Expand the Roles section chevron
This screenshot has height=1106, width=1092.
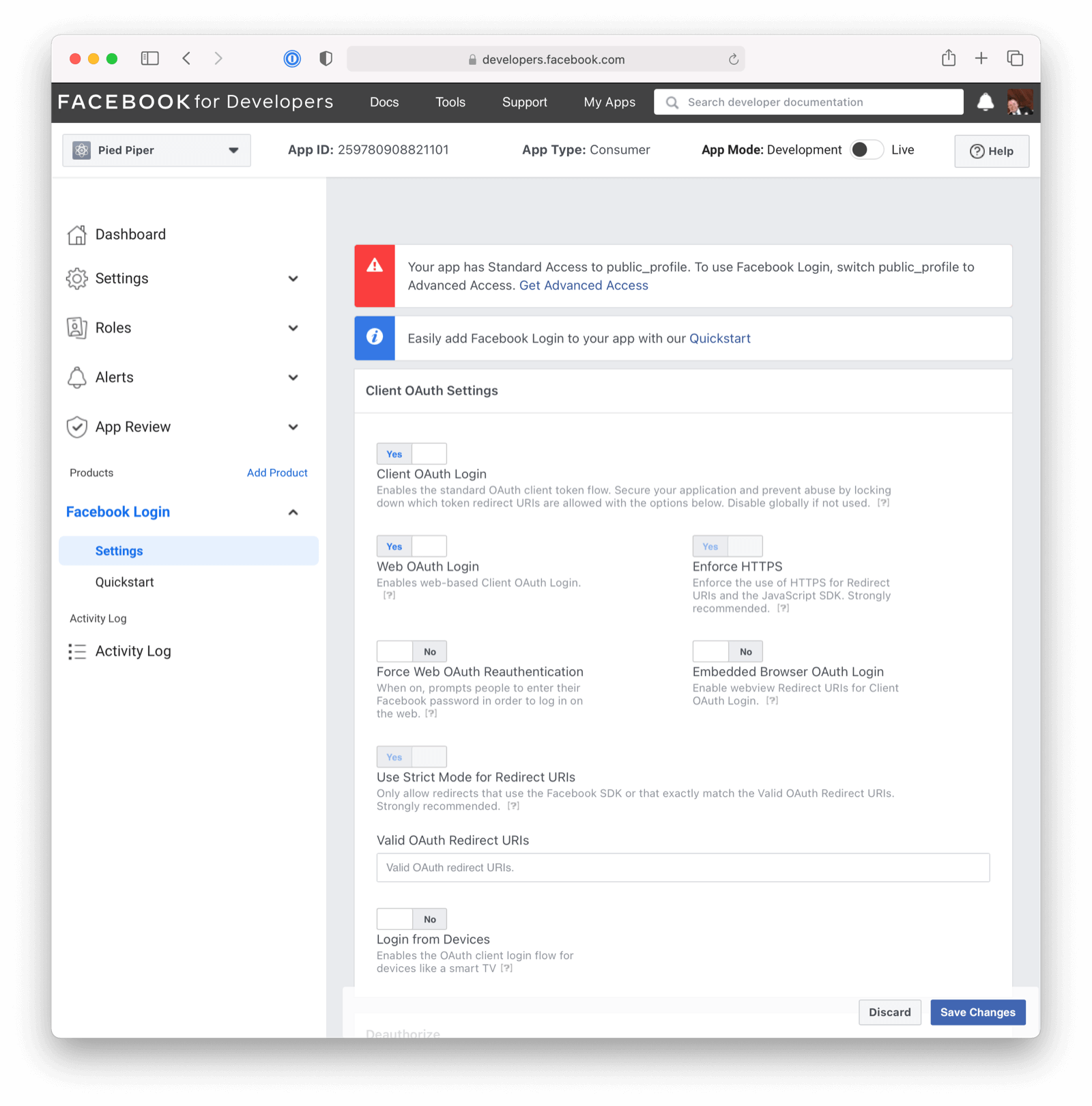(x=293, y=328)
